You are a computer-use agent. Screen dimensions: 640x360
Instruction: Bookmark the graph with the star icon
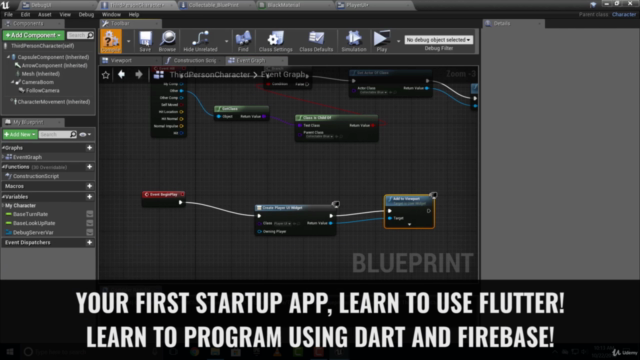(x=106, y=75)
